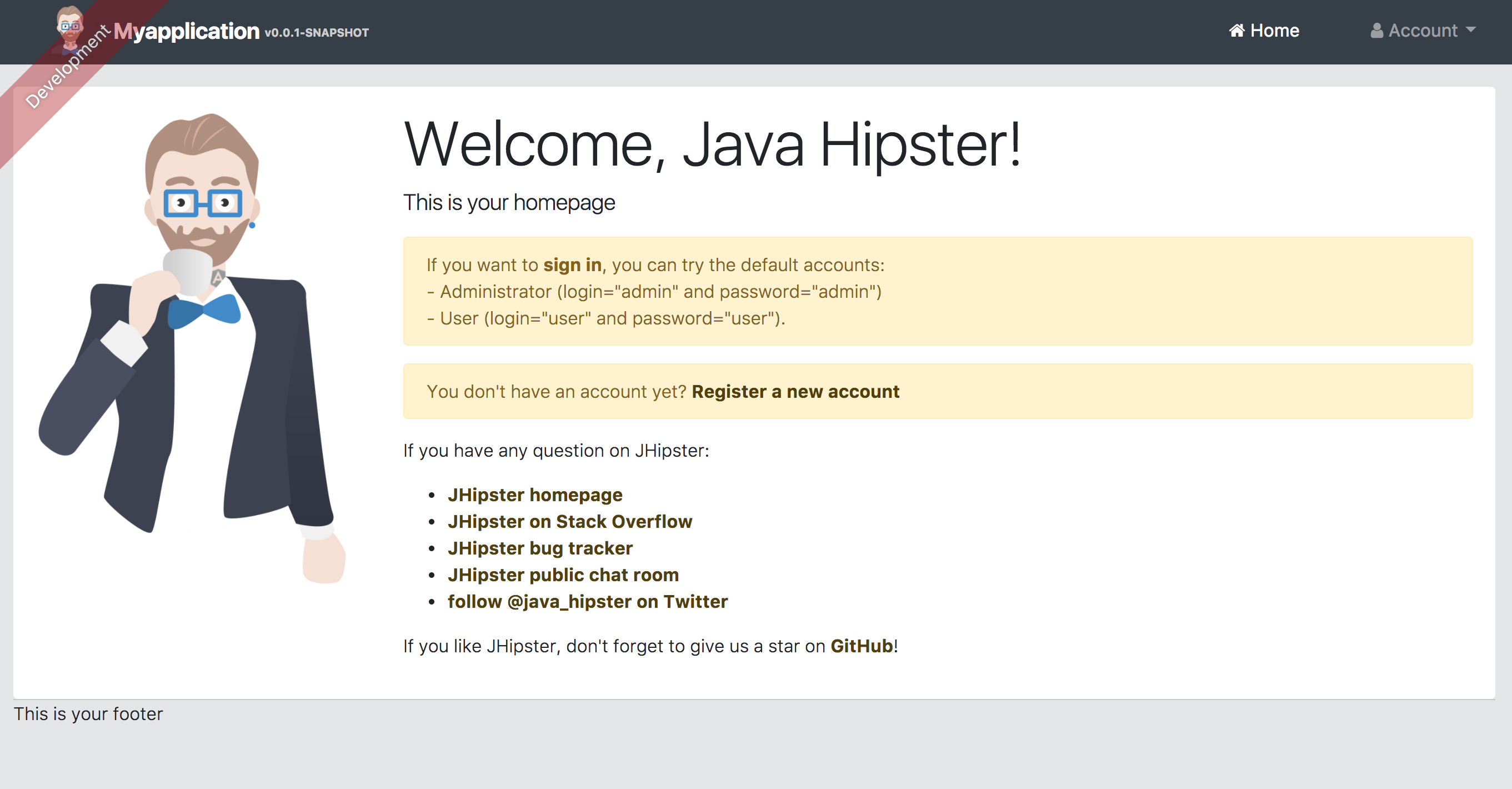The width and height of the screenshot is (1512, 789).
Task: Follow @java_hipster on Twitter link
Action: point(587,602)
